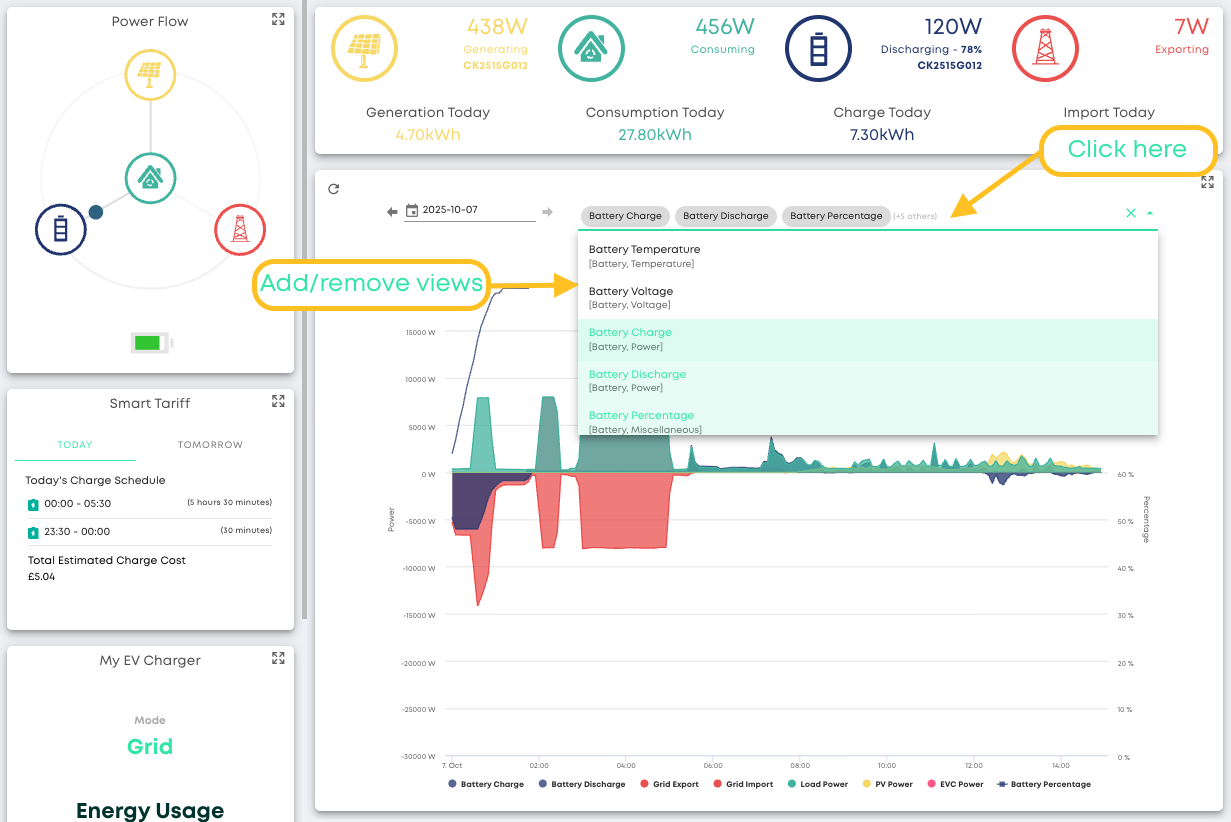Viewport: 1231px width, 822px height.
Task: Expand the Power Flow panel
Action: (278, 20)
